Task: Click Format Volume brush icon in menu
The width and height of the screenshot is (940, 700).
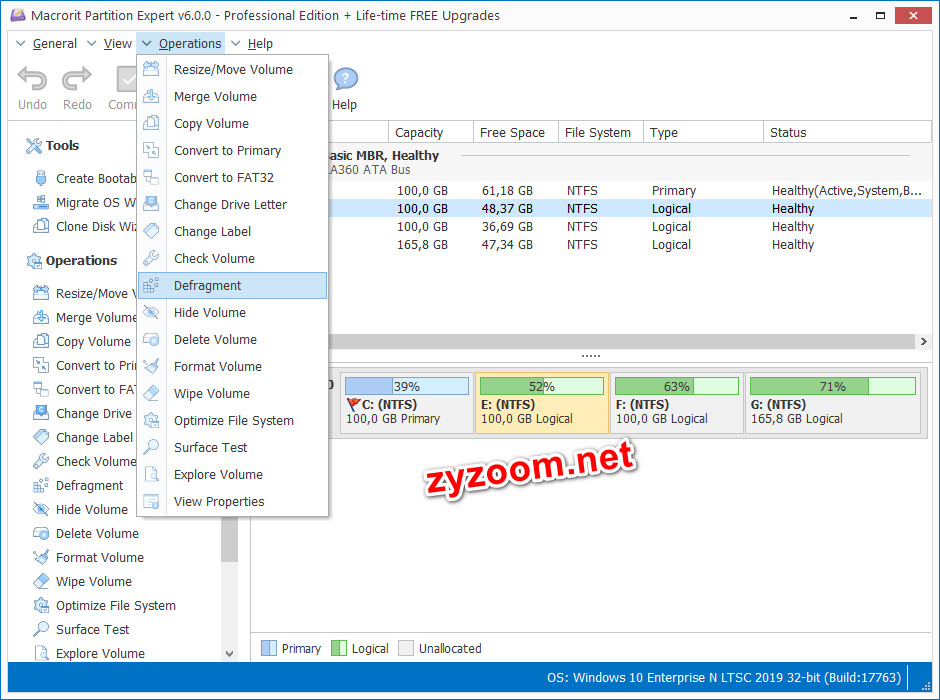Action: (151, 366)
